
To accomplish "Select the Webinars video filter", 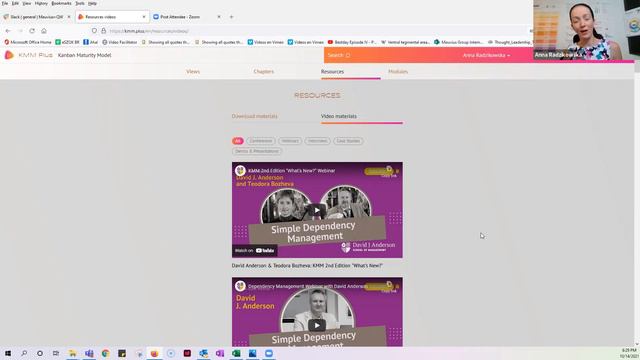I will (290, 141).
